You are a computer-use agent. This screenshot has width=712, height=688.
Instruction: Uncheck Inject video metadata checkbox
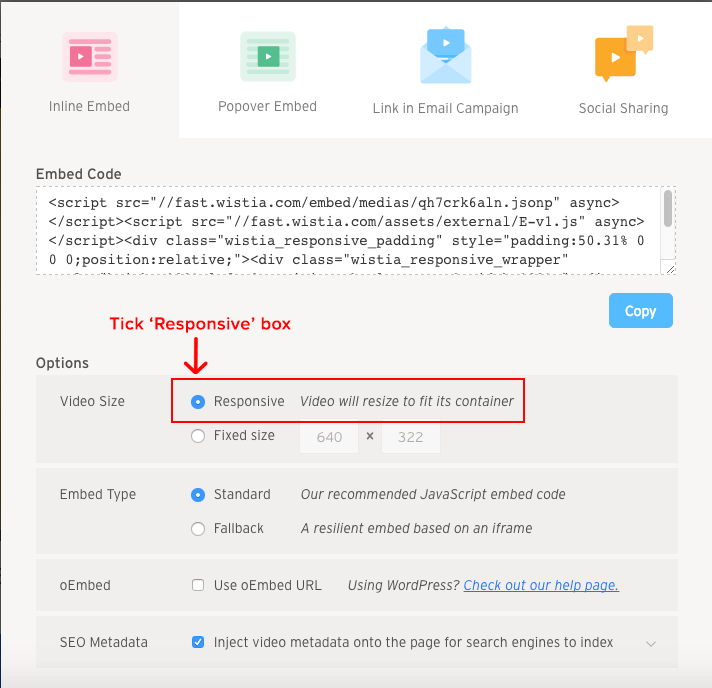(x=198, y=642)
